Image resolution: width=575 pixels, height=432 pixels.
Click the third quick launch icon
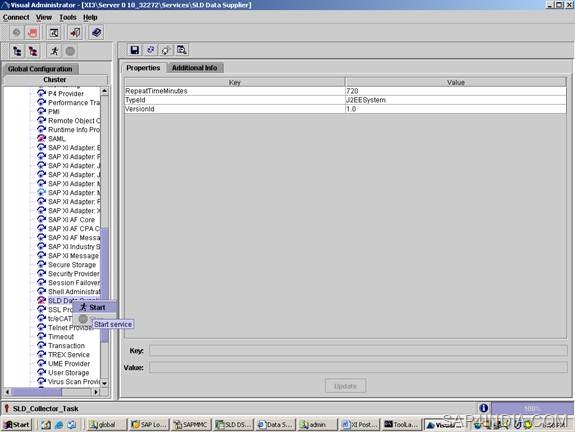[71, 425]
